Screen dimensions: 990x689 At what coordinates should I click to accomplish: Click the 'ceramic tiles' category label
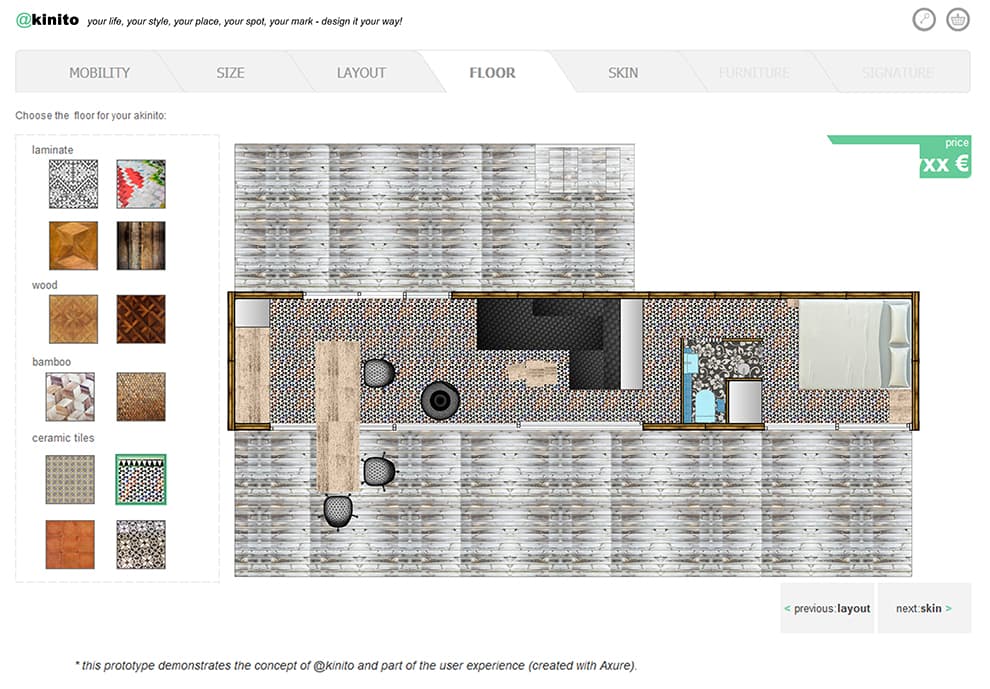pyautogui.click(x=63, y=438)
